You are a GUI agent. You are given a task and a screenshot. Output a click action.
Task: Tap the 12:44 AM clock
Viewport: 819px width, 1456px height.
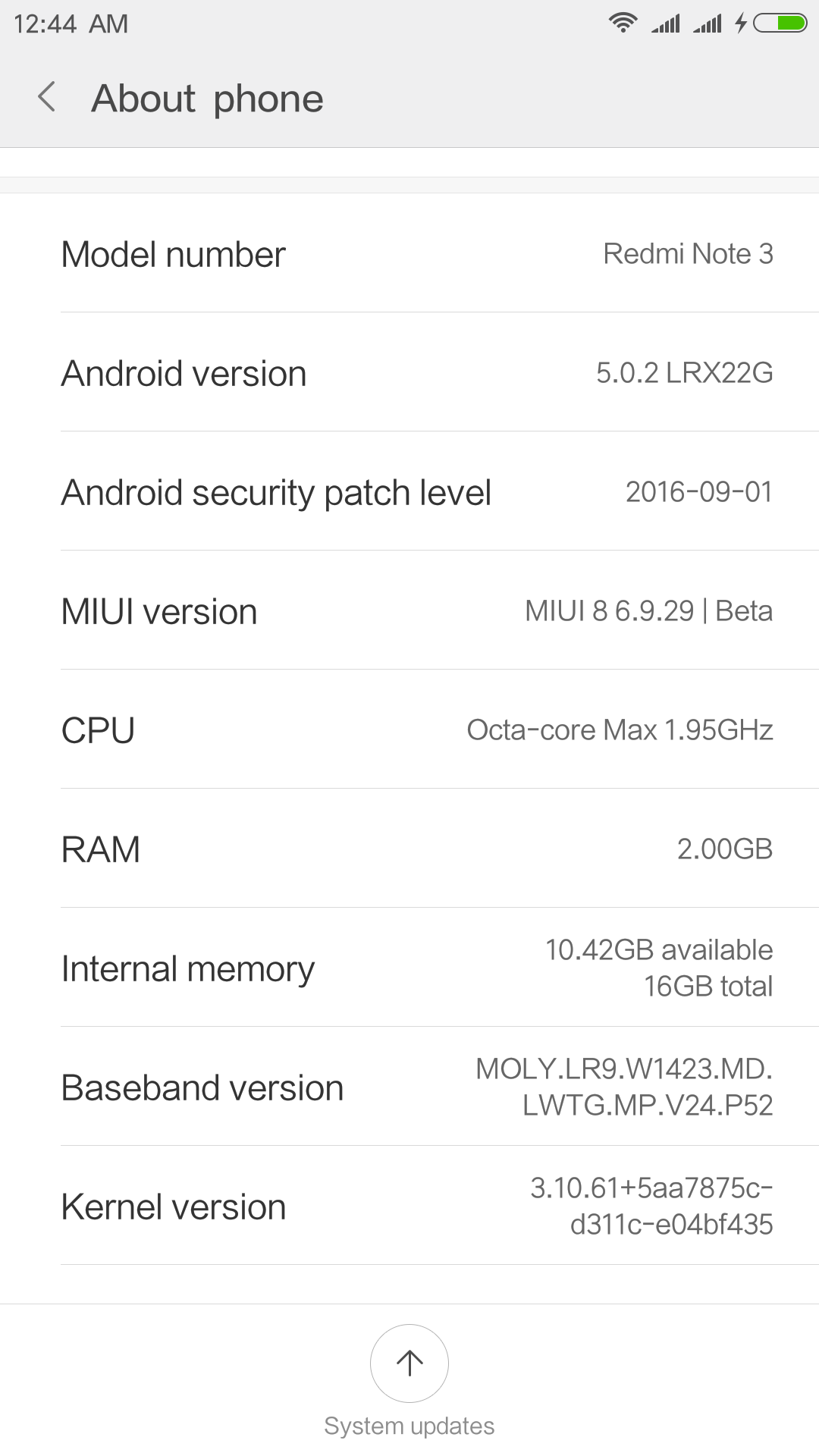[71, 24]
